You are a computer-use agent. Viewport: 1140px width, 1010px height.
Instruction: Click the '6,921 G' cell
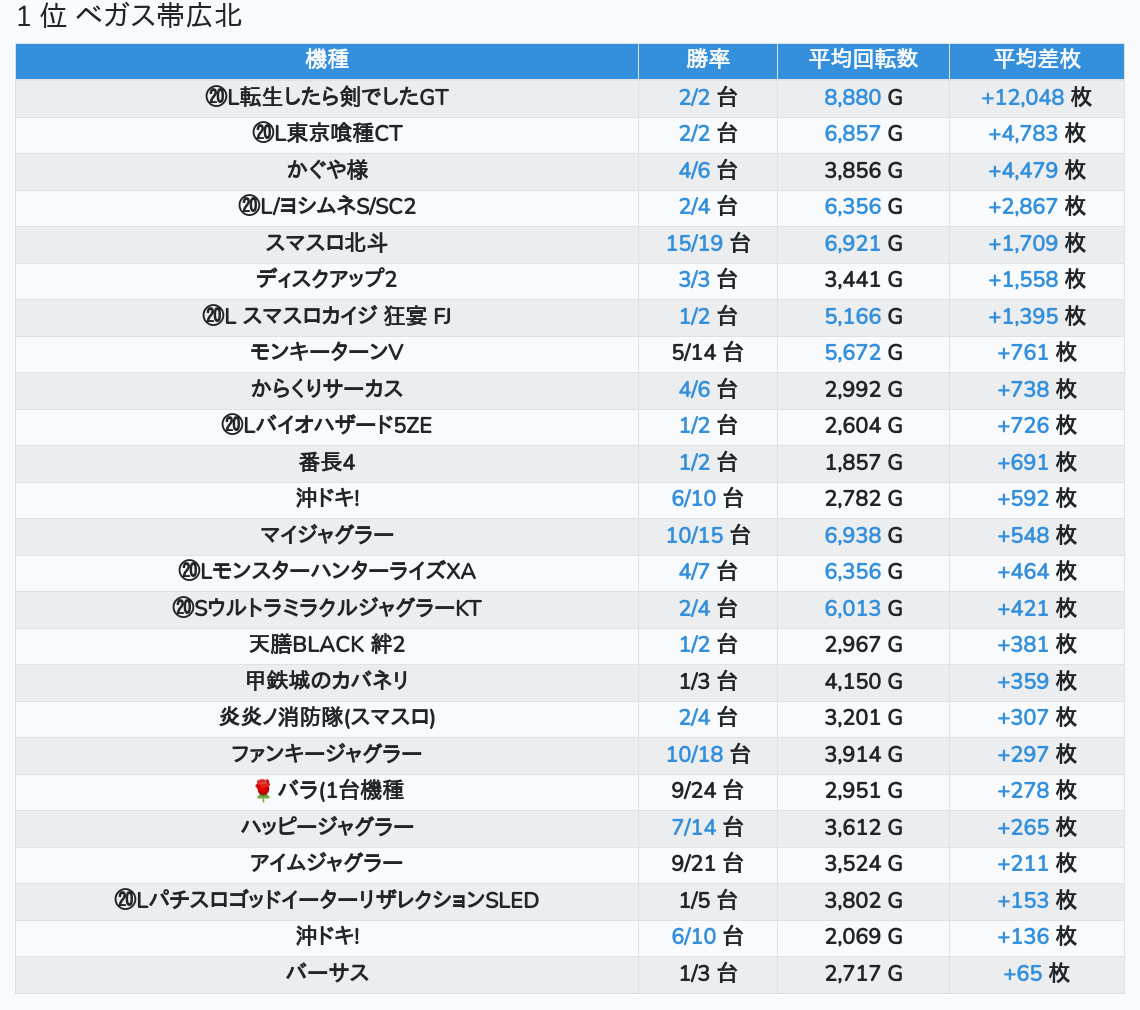(863, 243)
